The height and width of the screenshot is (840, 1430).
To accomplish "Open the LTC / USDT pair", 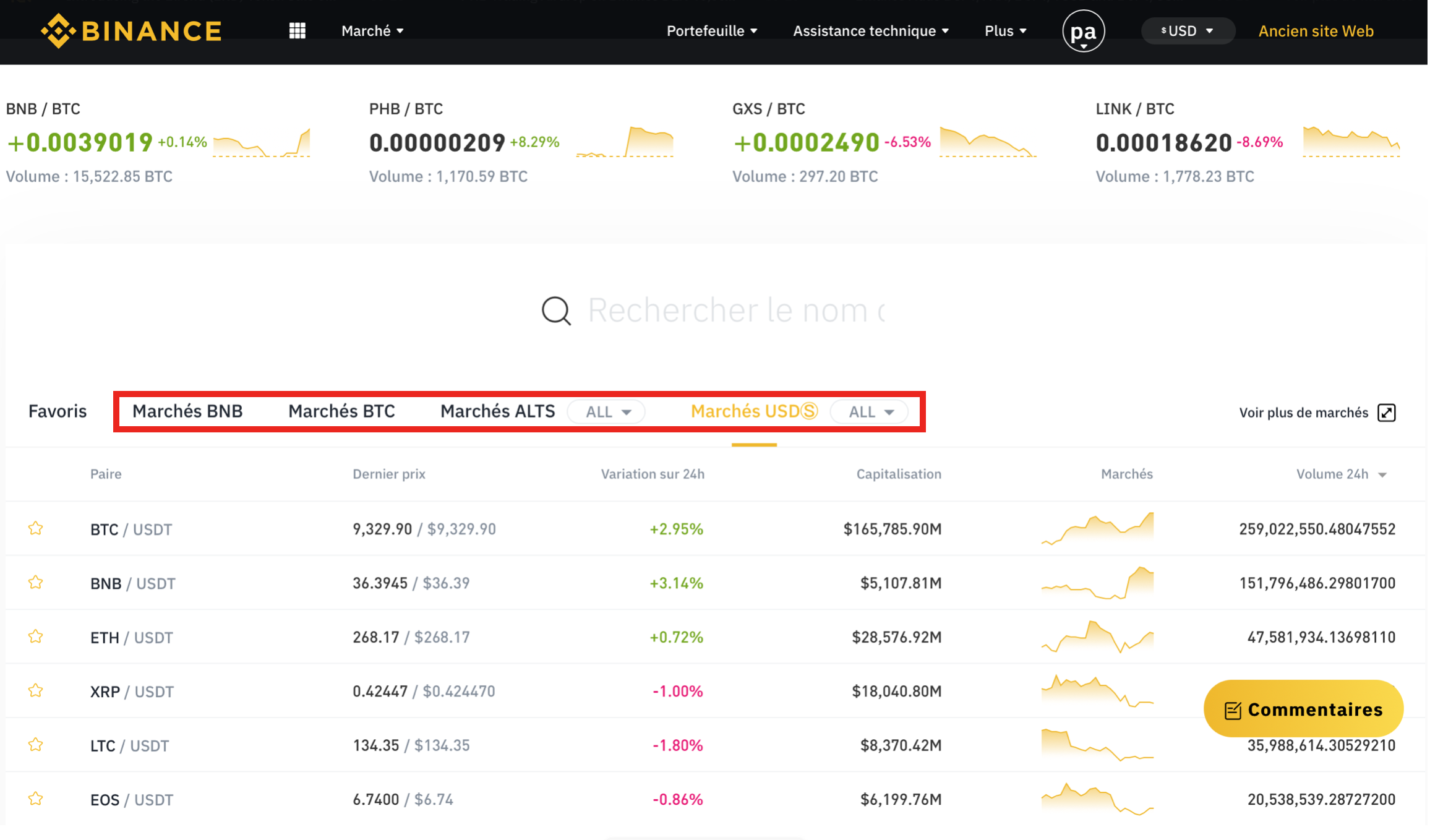I will tap(130, 746).
